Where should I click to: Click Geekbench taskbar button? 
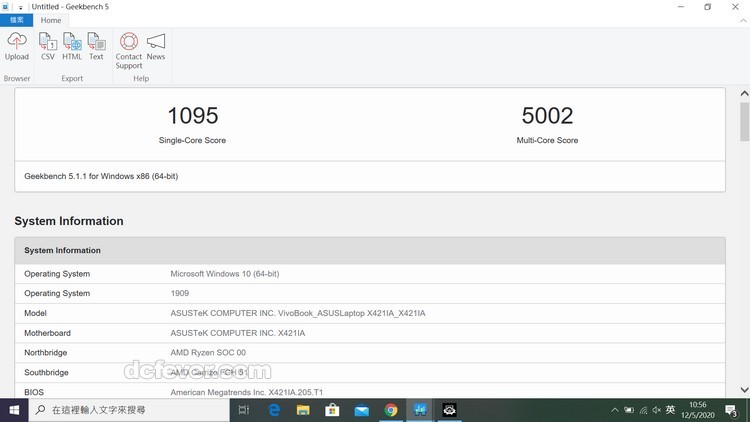click(x=420, y=410)
